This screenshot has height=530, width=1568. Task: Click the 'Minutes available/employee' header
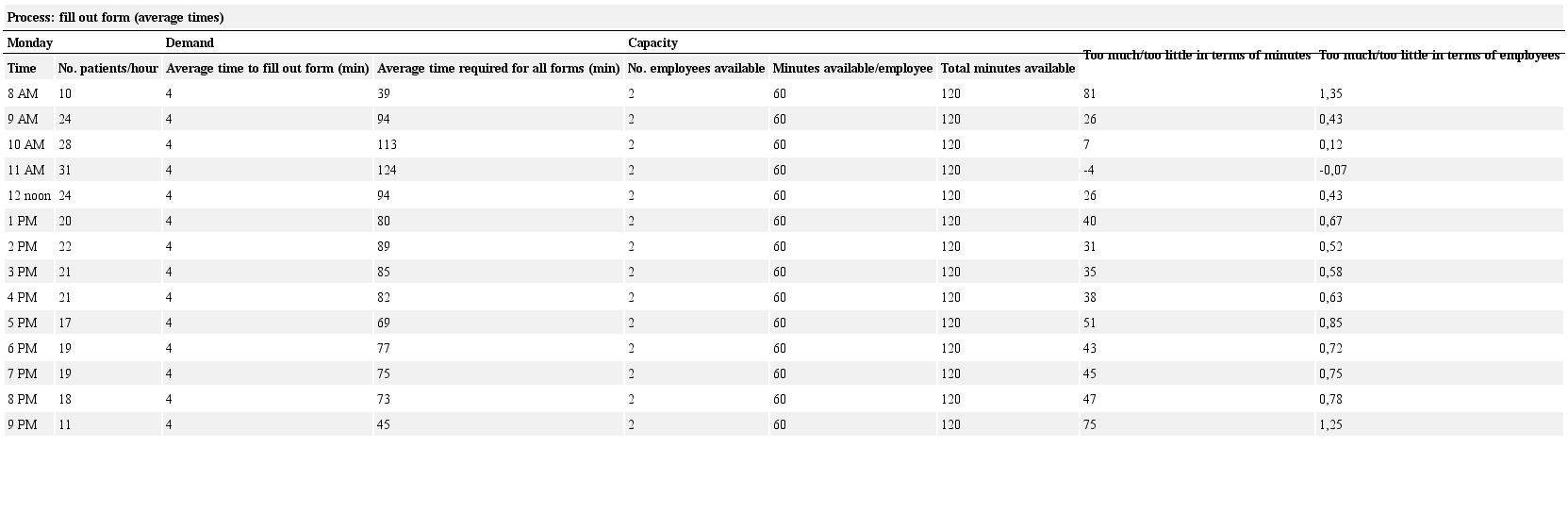point(852,69)
